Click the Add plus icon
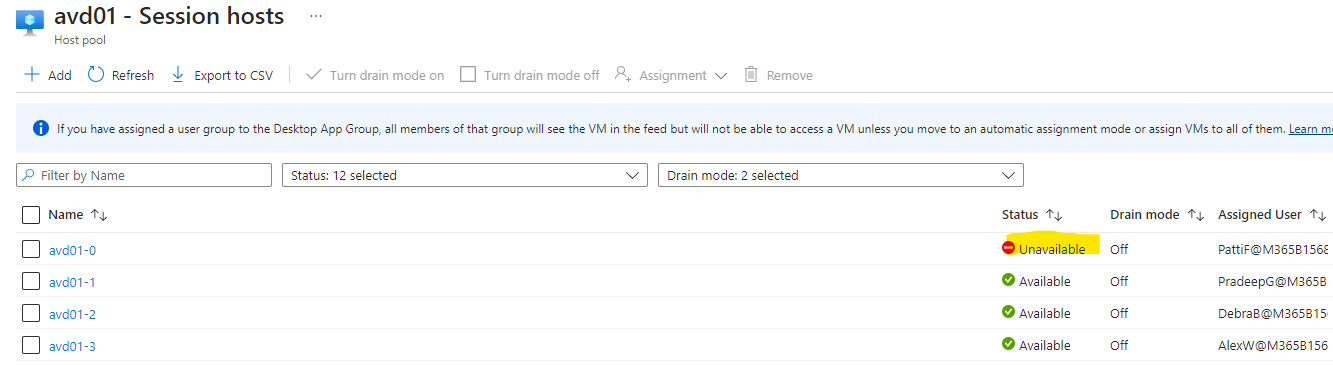 (x=31, y=75)
